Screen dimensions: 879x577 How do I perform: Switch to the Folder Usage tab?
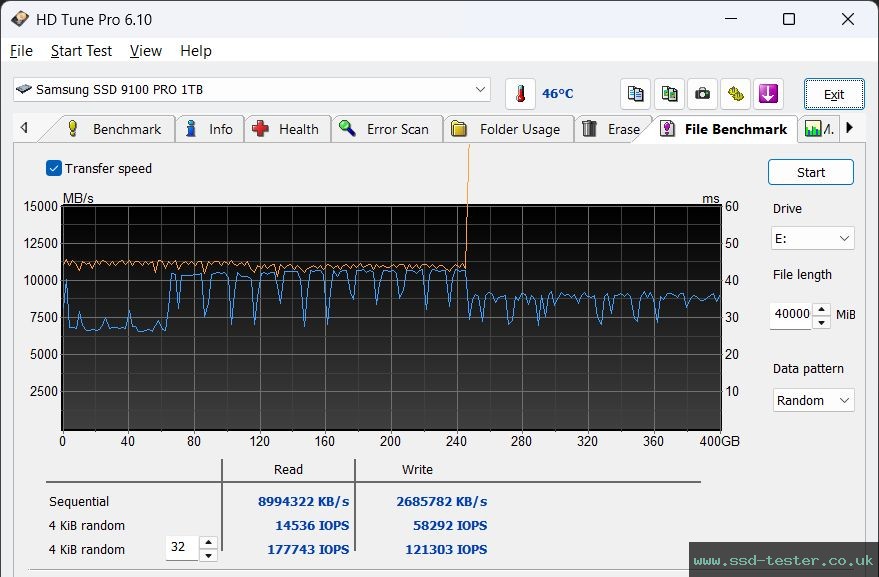point(508,128)
